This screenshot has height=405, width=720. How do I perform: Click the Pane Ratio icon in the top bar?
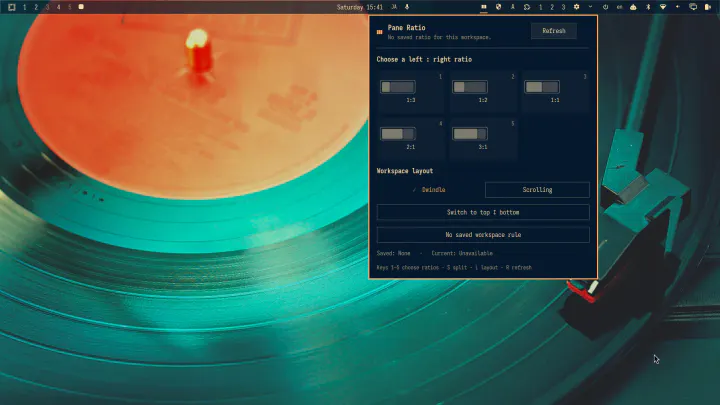coord(484,7)
